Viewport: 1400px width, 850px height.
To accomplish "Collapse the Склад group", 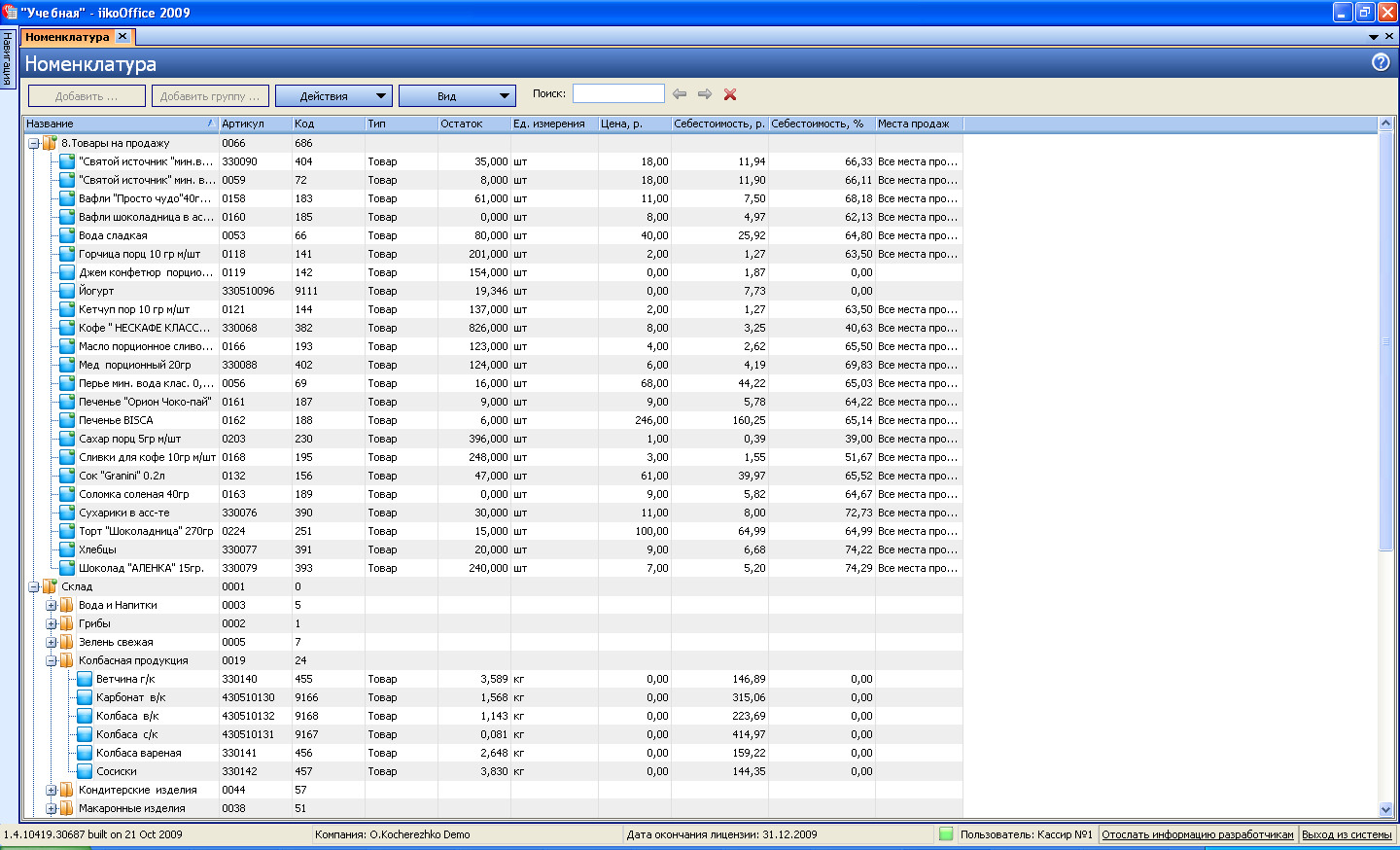I will (34, 586).
